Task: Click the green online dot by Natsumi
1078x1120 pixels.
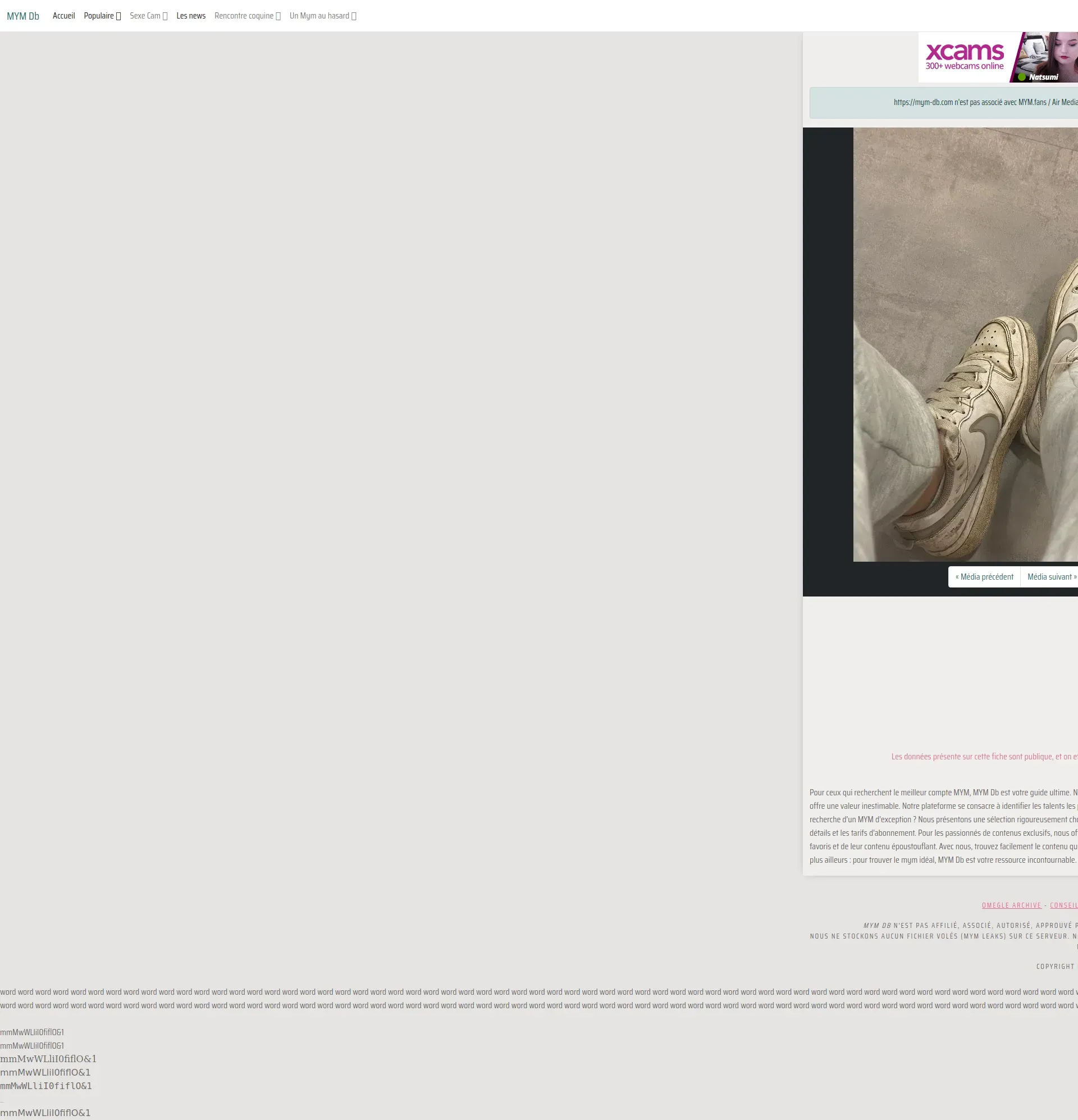Action: (1021, 77)
